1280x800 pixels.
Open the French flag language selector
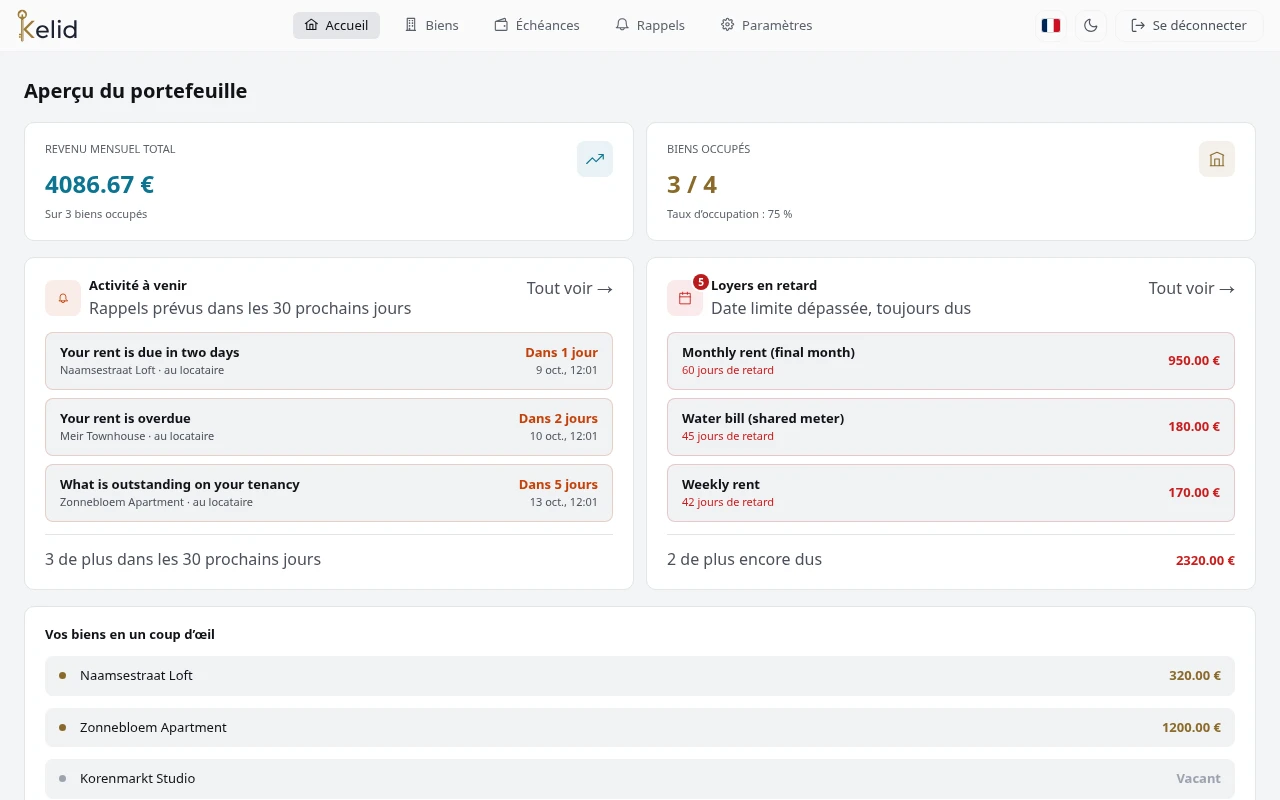[x=1050, y=25]
